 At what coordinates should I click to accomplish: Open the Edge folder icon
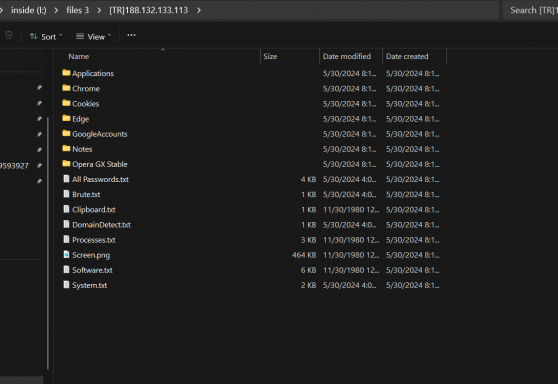66,118
